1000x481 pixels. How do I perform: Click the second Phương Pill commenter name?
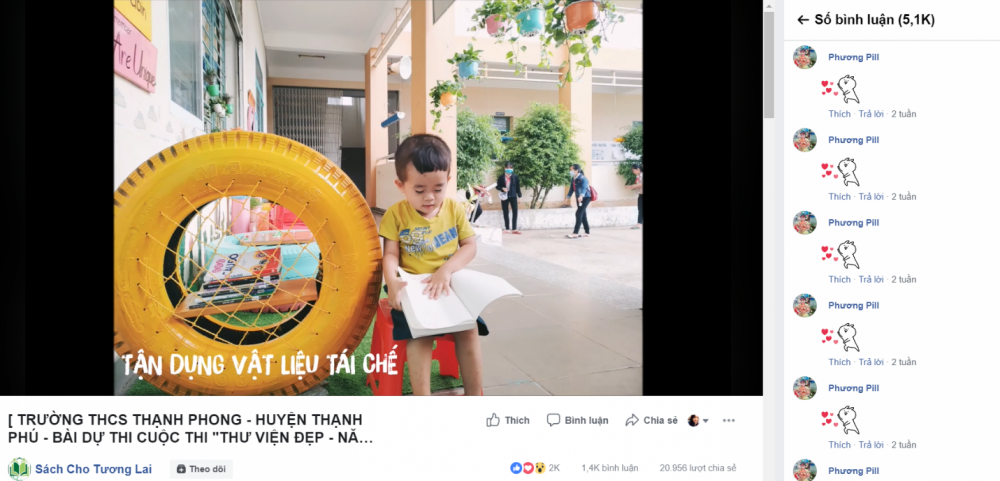[x=853, y=140]
